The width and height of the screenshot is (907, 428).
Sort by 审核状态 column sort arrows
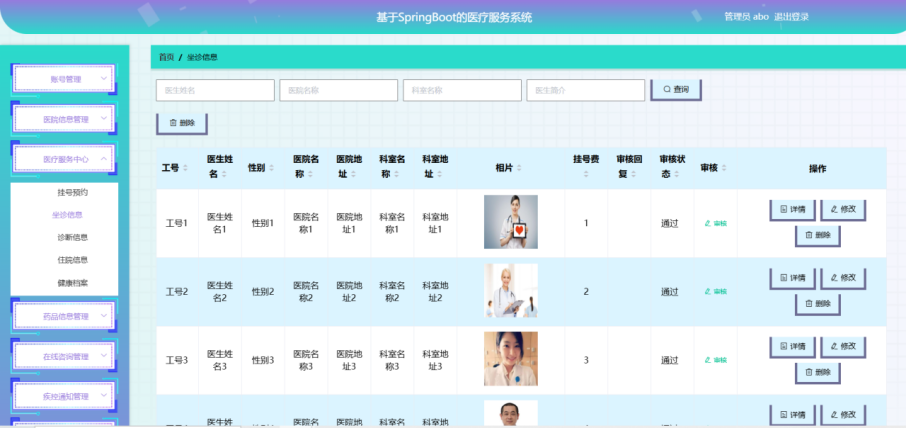coord(677,174)
